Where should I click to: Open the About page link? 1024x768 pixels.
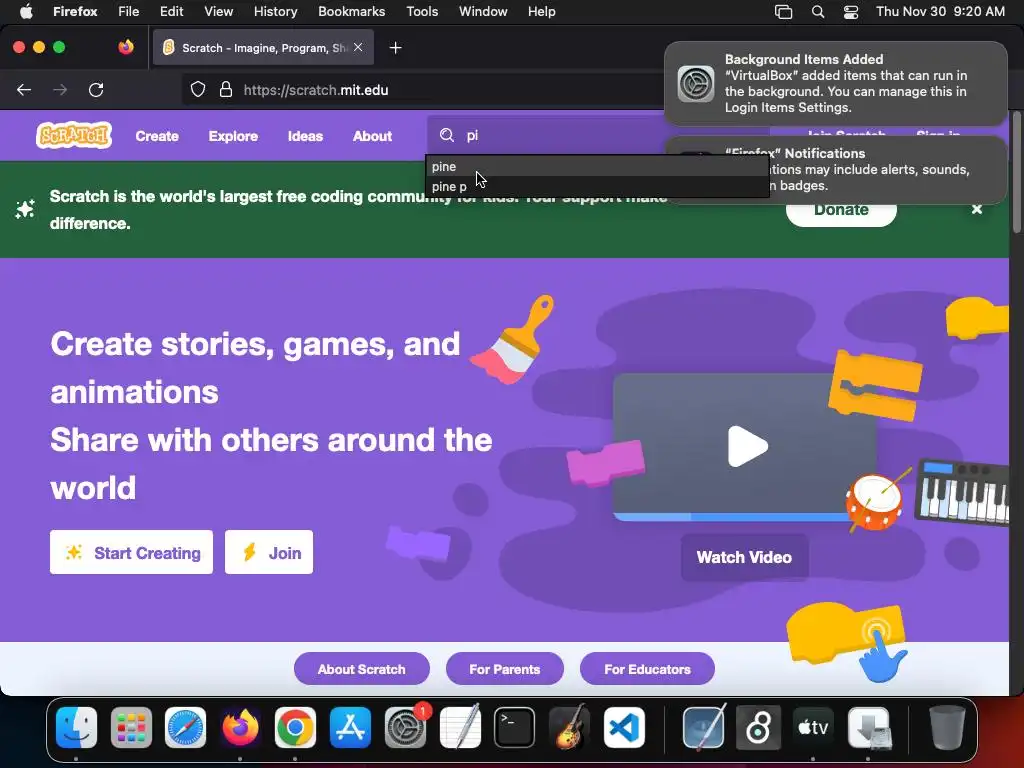tap(372, 136)
